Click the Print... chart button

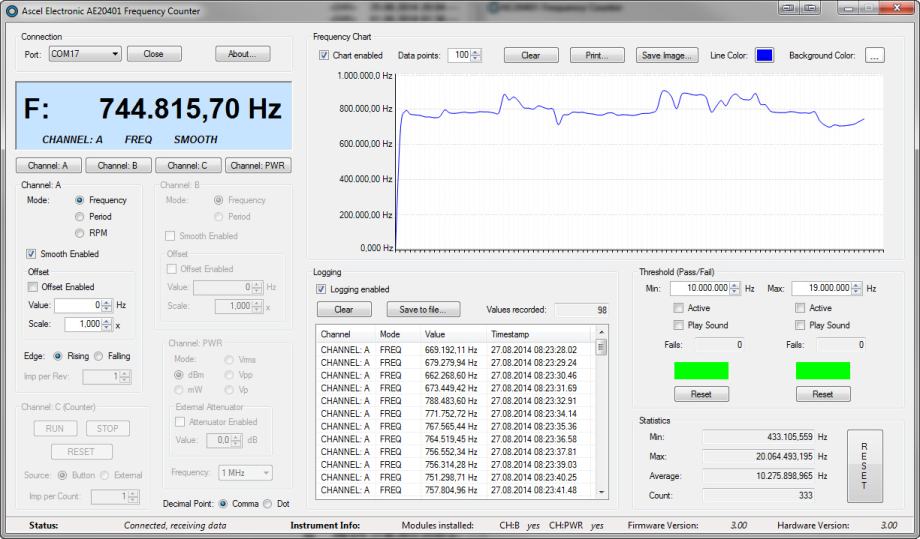pyautogui.click(x=597, y=56)
